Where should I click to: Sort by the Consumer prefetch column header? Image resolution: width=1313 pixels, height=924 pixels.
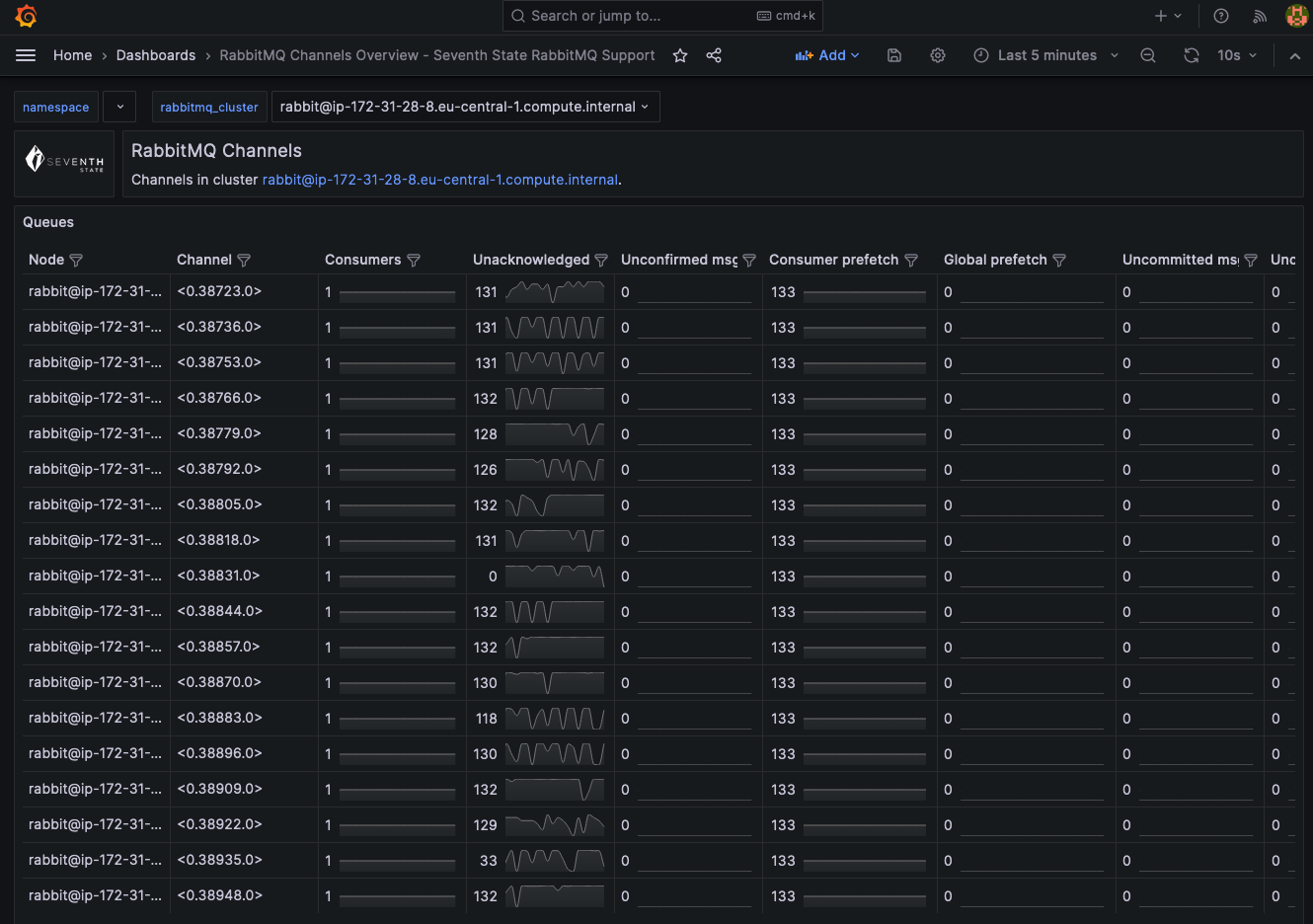[834, 260]
